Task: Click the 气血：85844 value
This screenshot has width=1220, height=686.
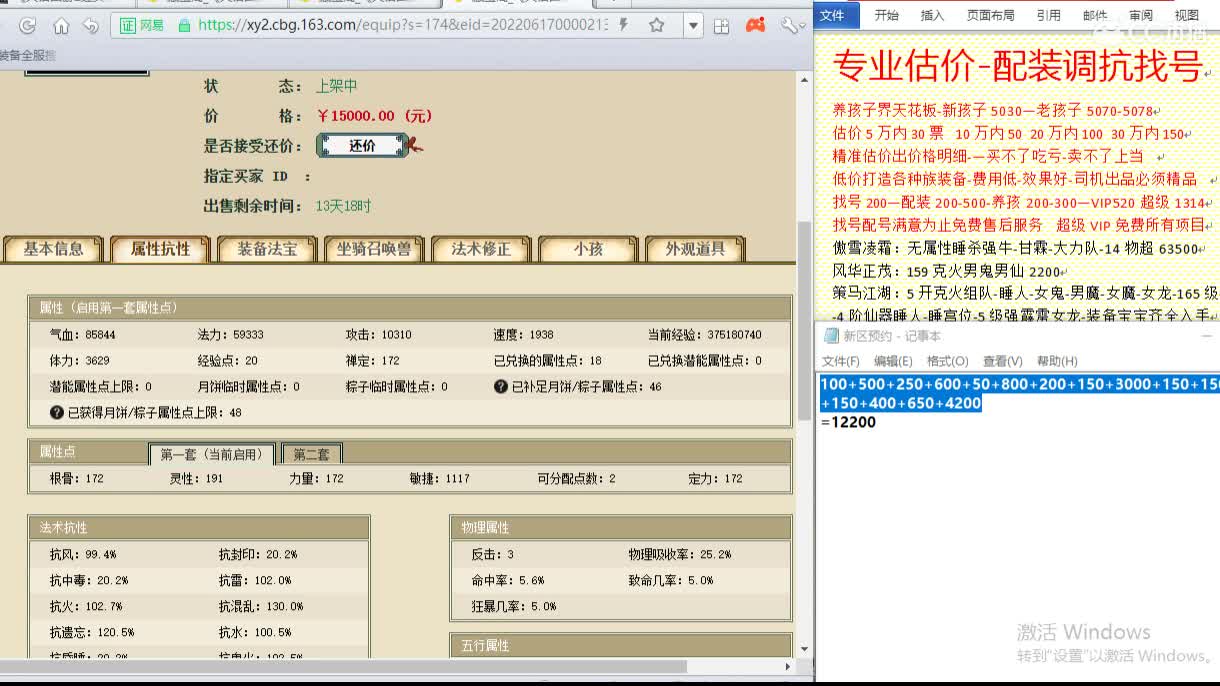Action: (x=82, y=334)
